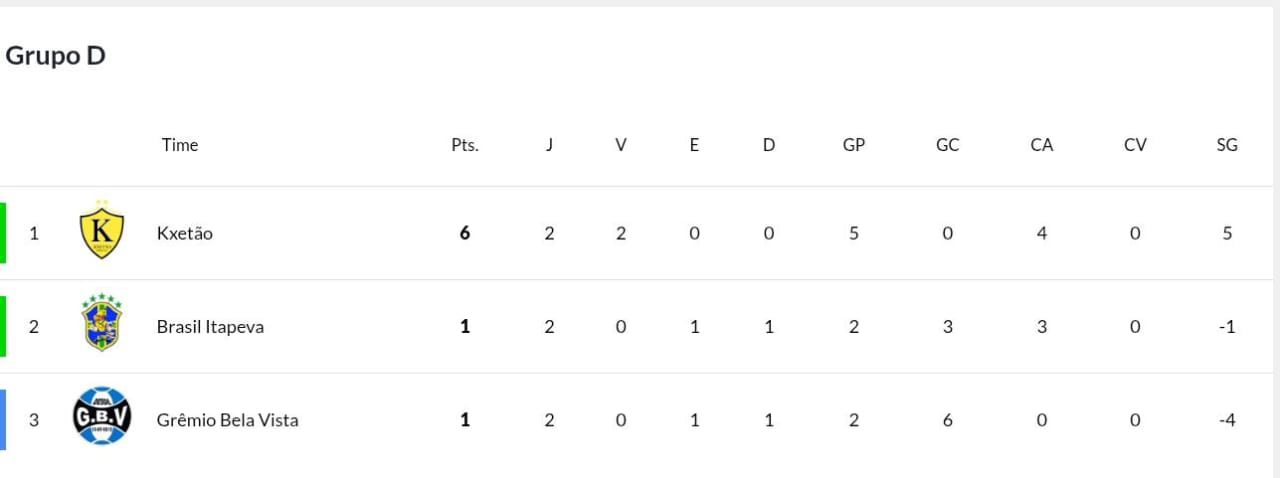Click the E draws column header

(x=694, y=145)
